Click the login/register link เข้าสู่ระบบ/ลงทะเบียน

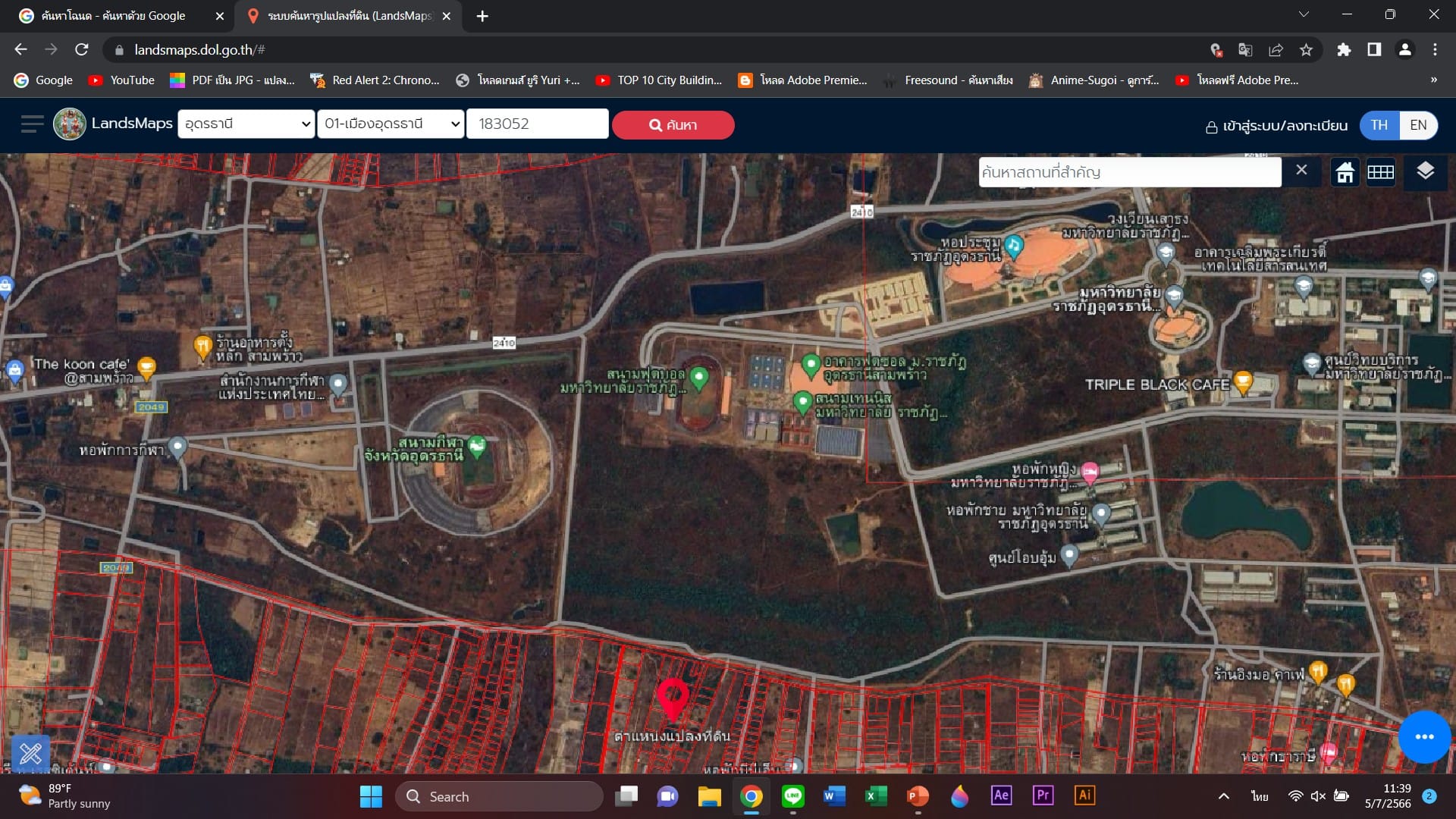[x=1276, y=126]
